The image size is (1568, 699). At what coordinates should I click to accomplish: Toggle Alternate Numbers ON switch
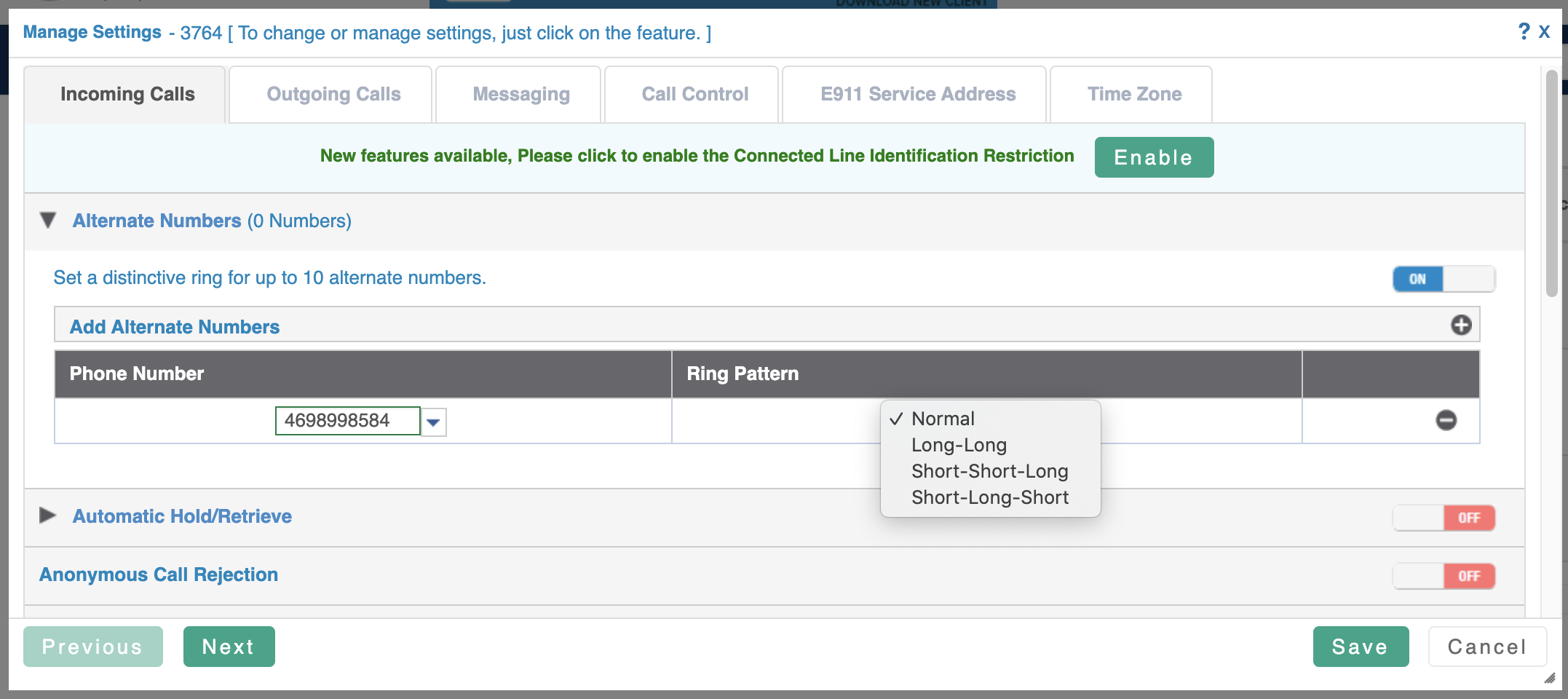(x=1444, y=279)
